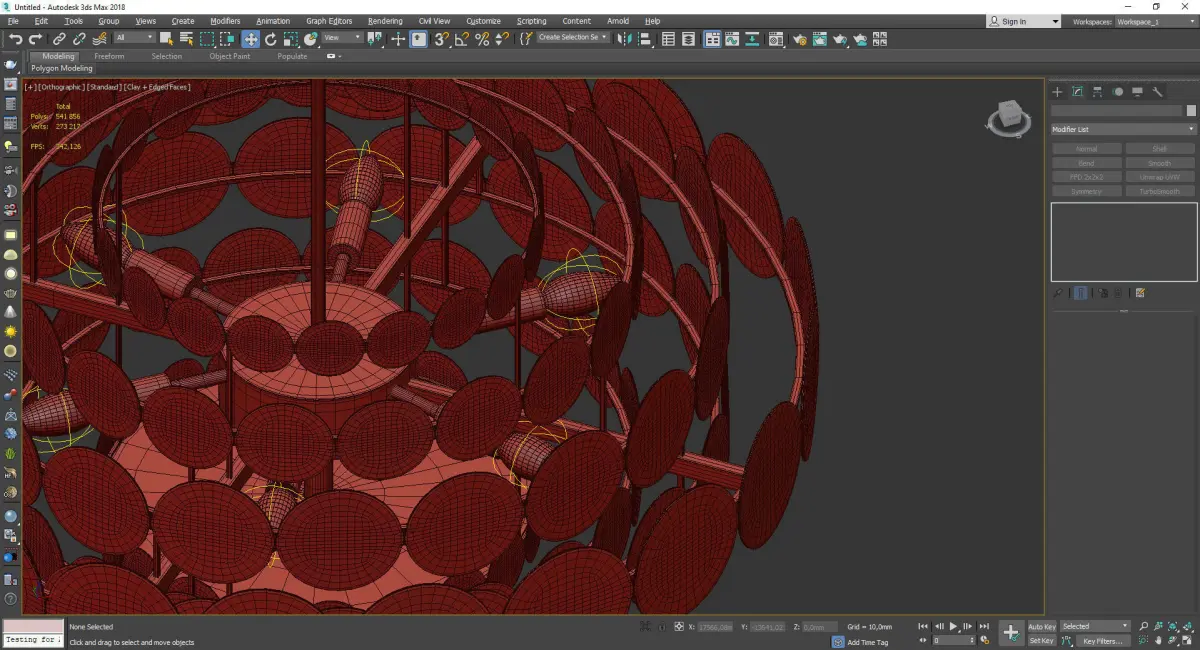This screenshot has height=650, width=1200.
Task: Play the animation
Action: 954,626
